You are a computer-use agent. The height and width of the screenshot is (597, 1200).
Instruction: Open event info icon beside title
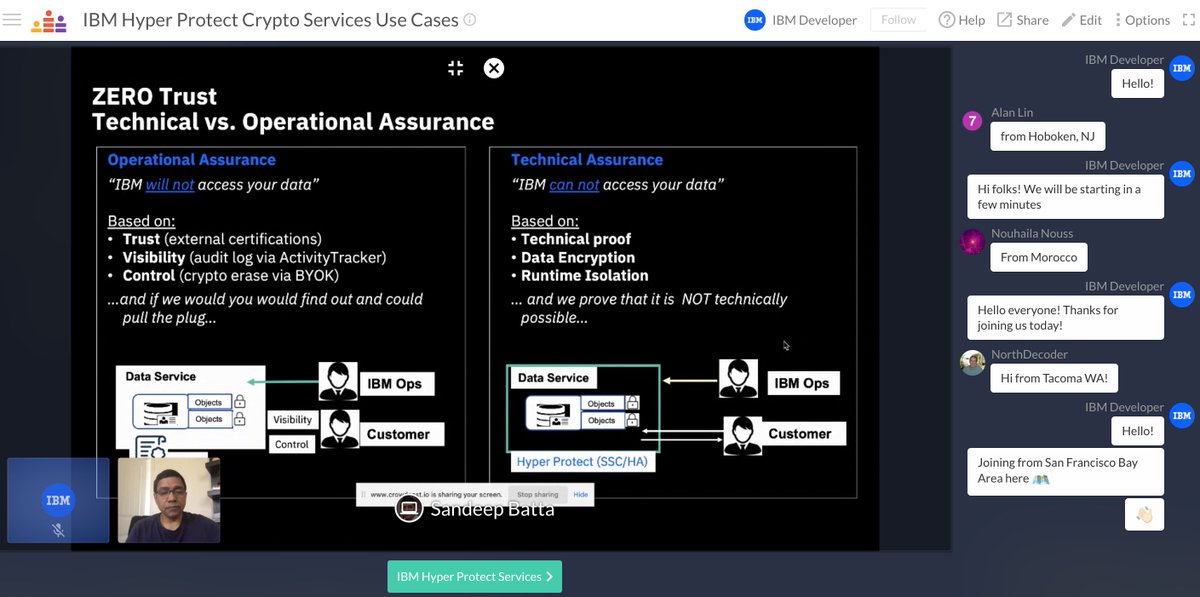coord(470,20)
